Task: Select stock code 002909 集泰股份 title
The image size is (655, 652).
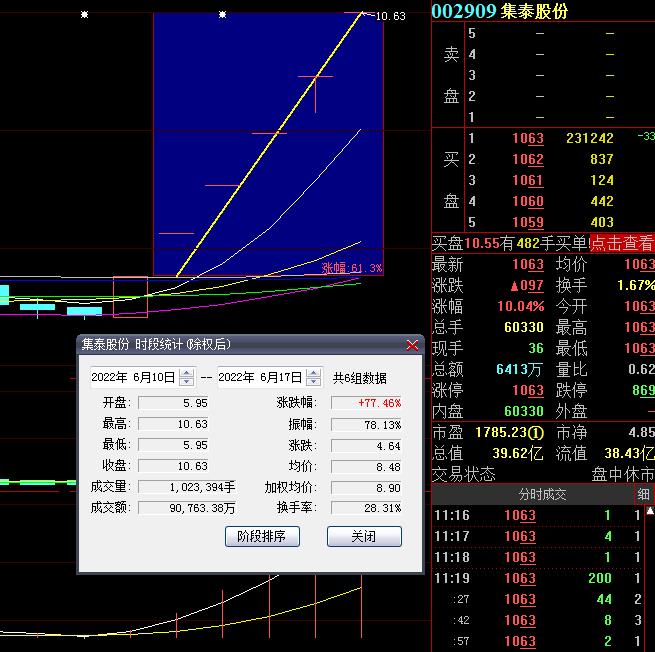Action: pyautogui.click(x=513, y=11)
